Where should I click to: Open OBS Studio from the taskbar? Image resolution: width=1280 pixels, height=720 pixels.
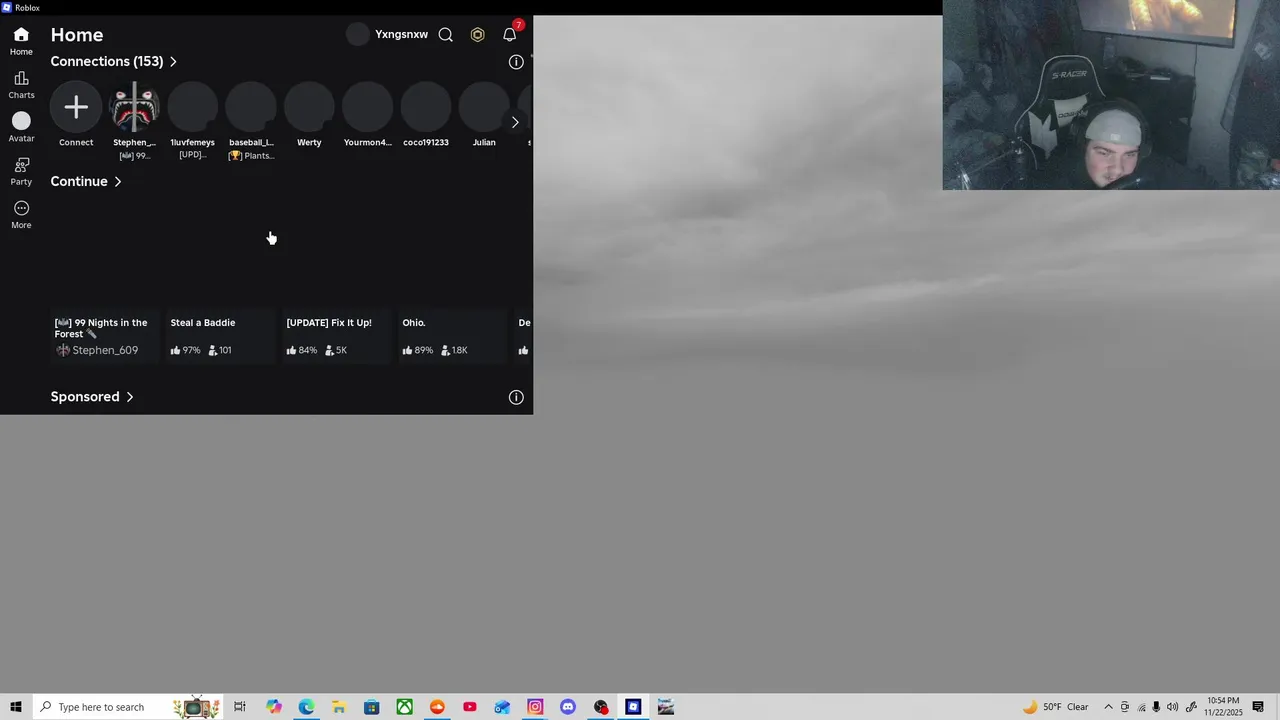(x=601, y=707)
